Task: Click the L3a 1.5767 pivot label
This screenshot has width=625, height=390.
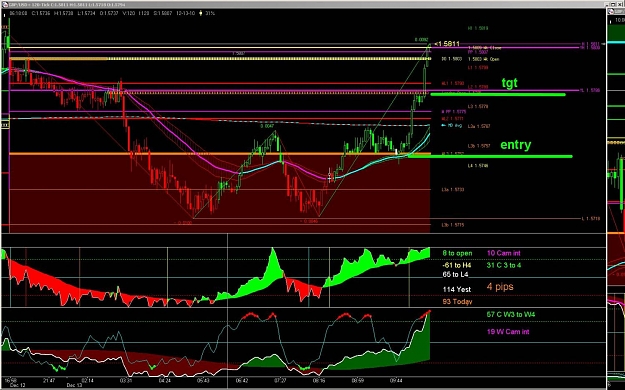Action: [x=479, y=126]
